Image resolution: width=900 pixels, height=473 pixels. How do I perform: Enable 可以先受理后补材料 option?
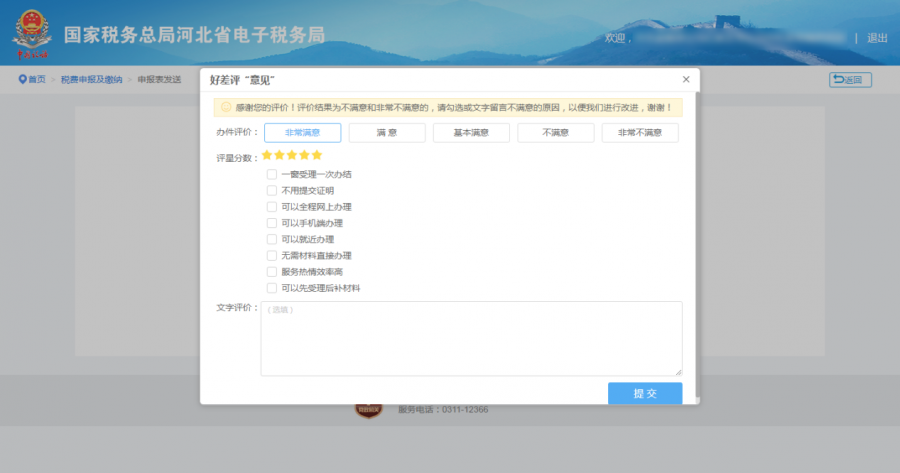tap(272, 288)
